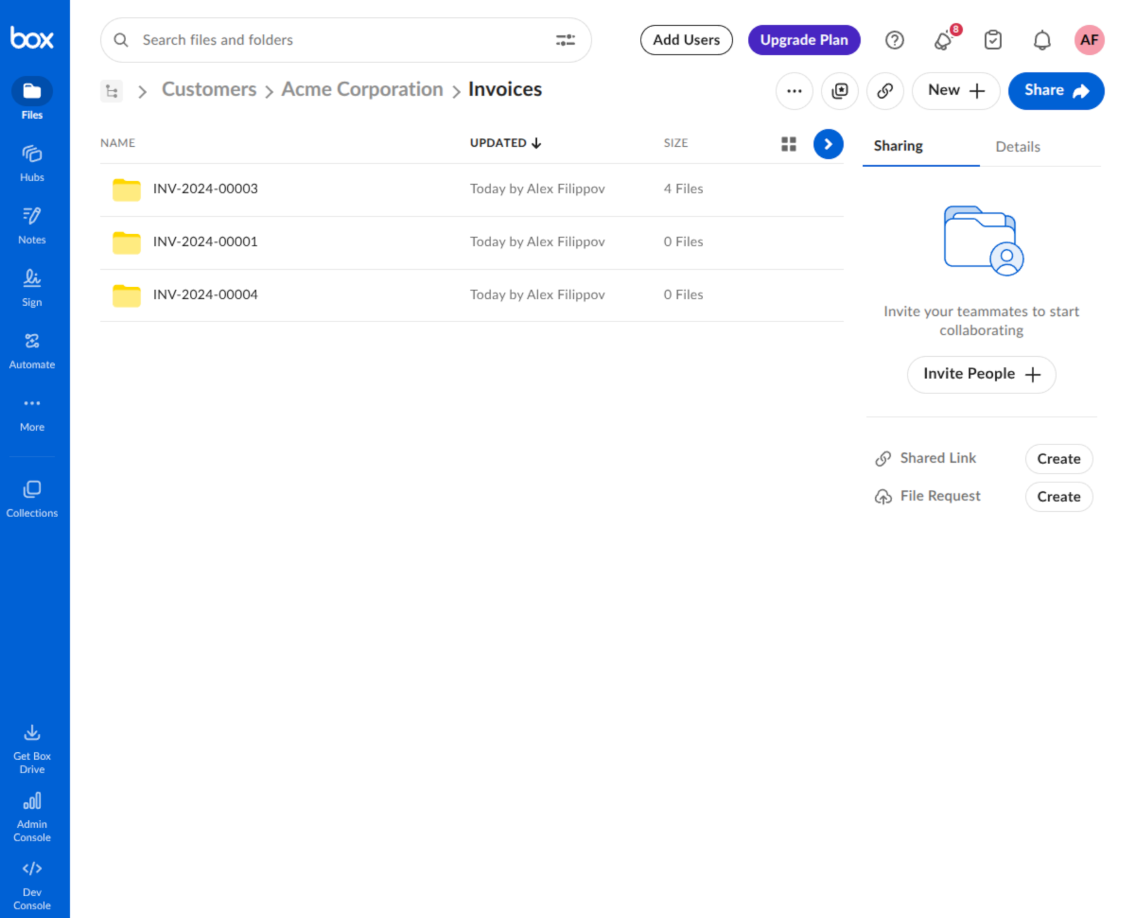1130x918 pixels.
Task: Collapse the right sidebar panel arrow
Action: click(829, 144)
